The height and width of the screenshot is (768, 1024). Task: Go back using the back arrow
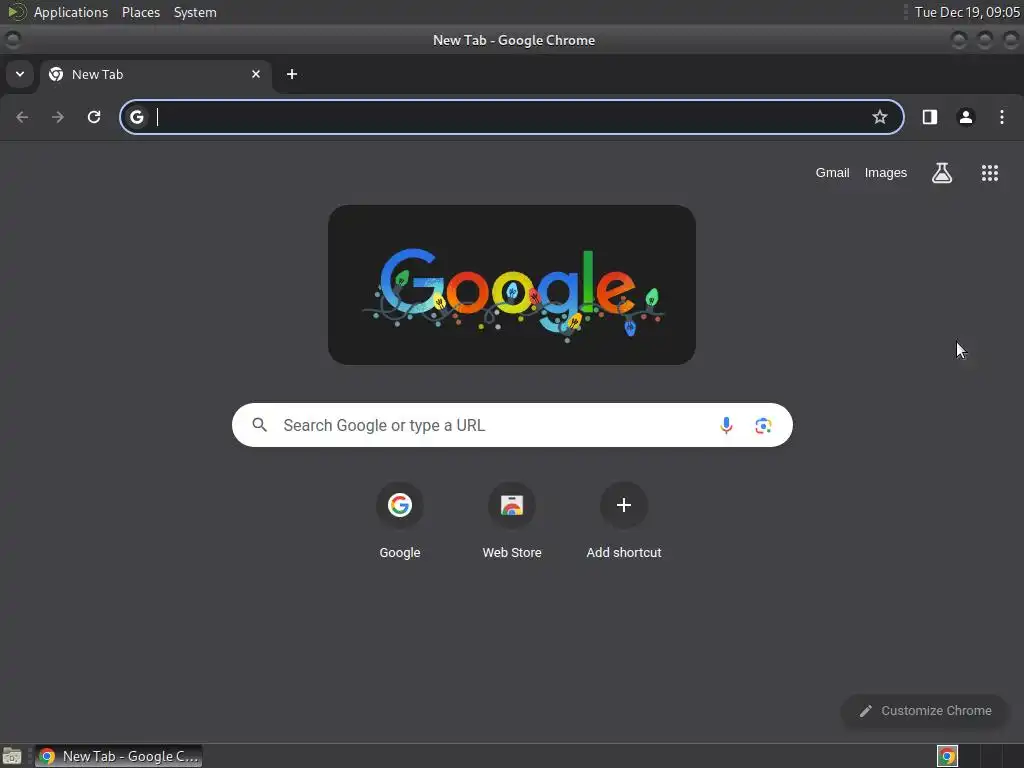(x=22, y=117)
